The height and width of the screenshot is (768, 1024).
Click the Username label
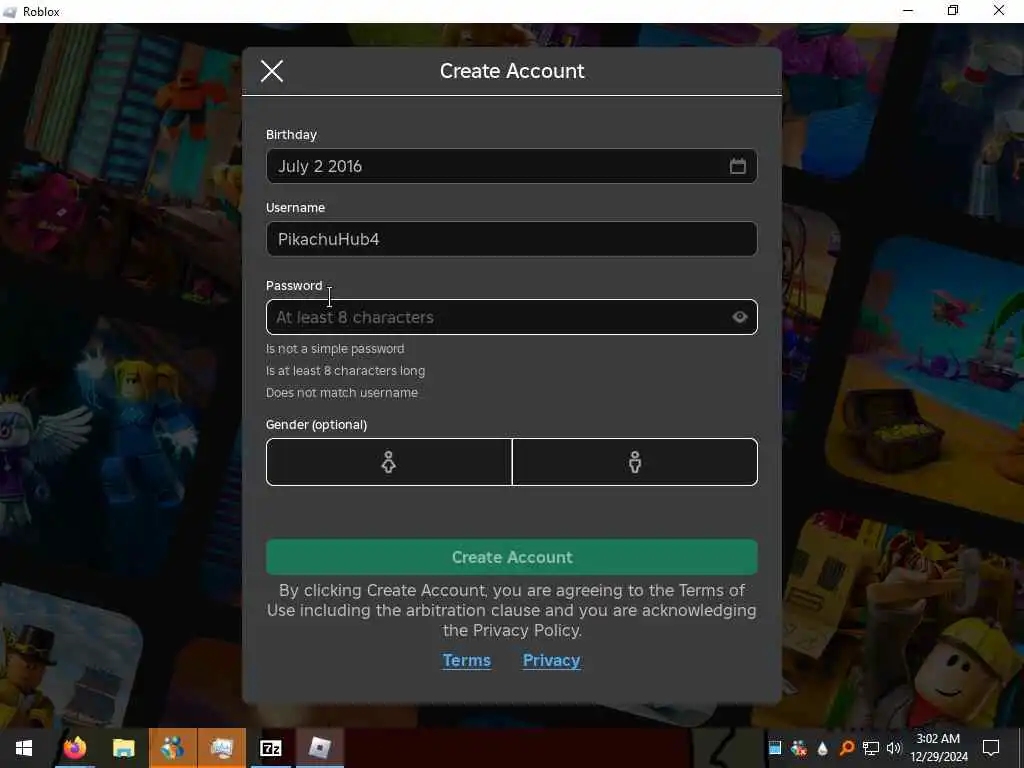[x=295, y=208]
